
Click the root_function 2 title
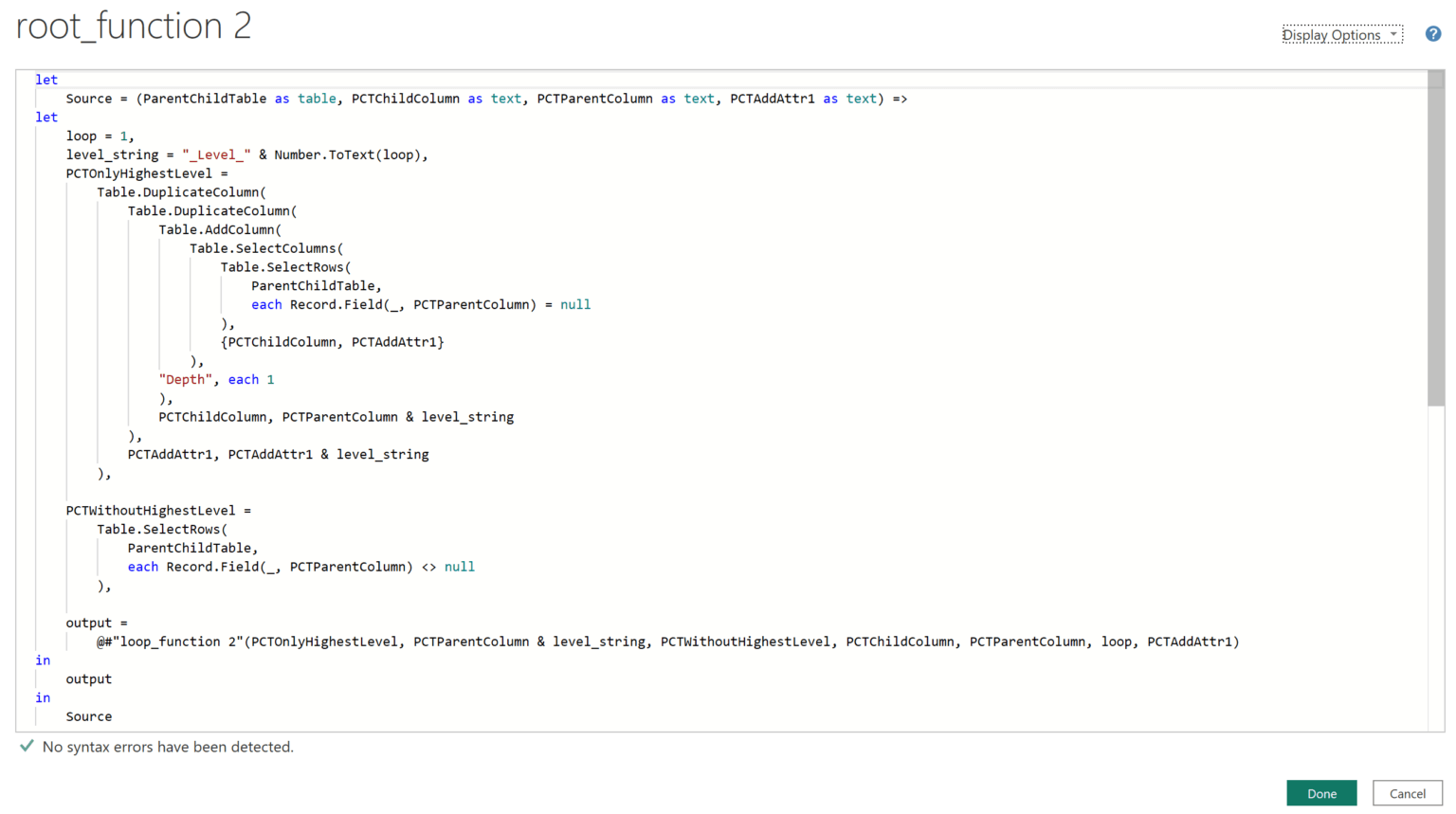pos(133,26)
